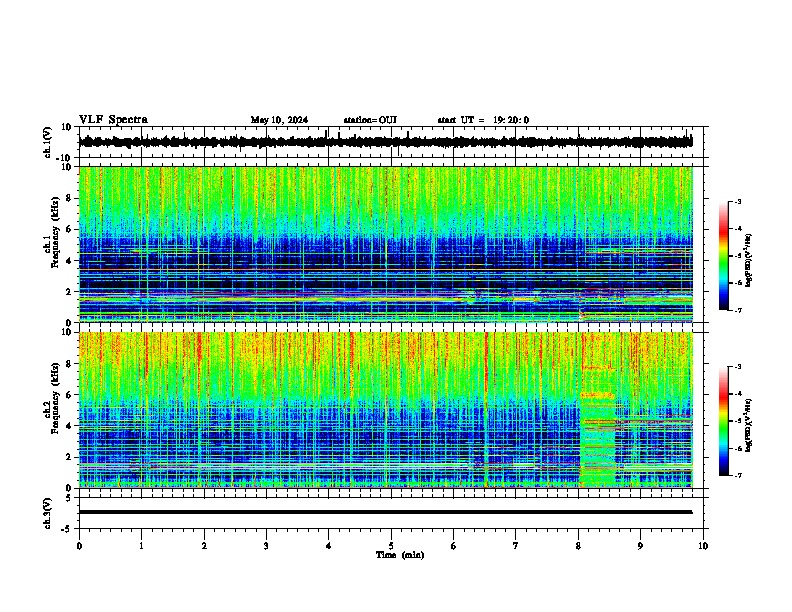Select the "start UT = 19:20:0" text
This screenshot has width=792, height=612.
[483, 120]
